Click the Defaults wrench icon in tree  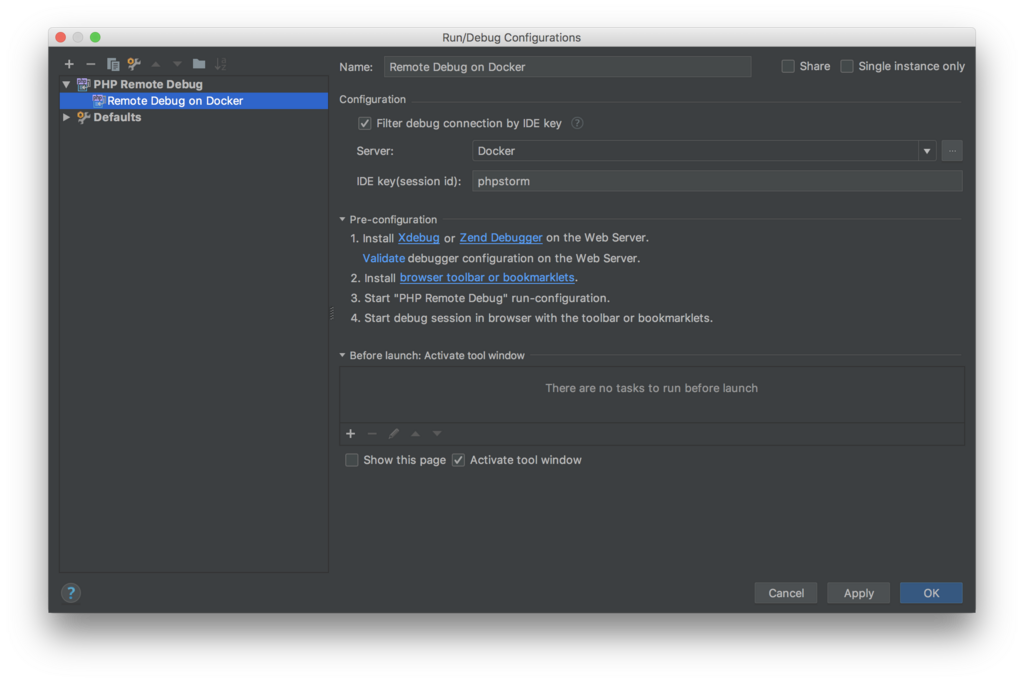pos(83,118)
